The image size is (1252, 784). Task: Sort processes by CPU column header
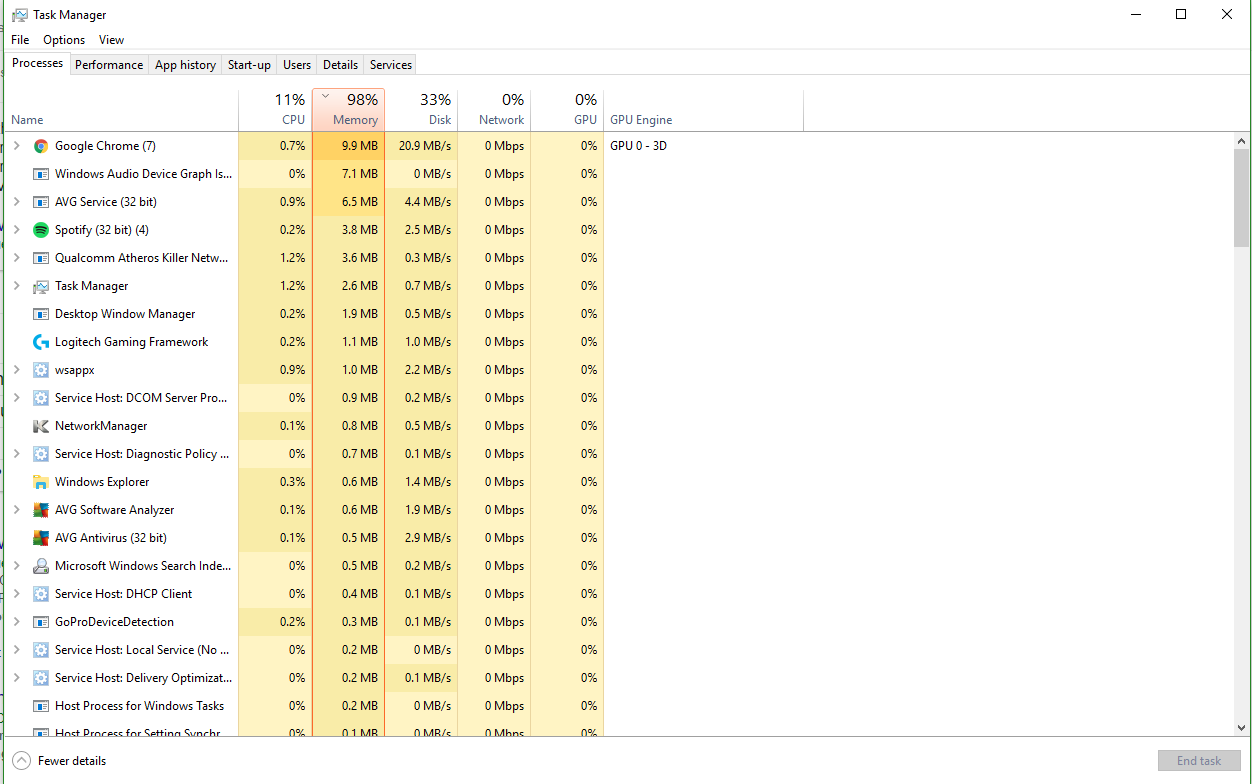[275, 110]
